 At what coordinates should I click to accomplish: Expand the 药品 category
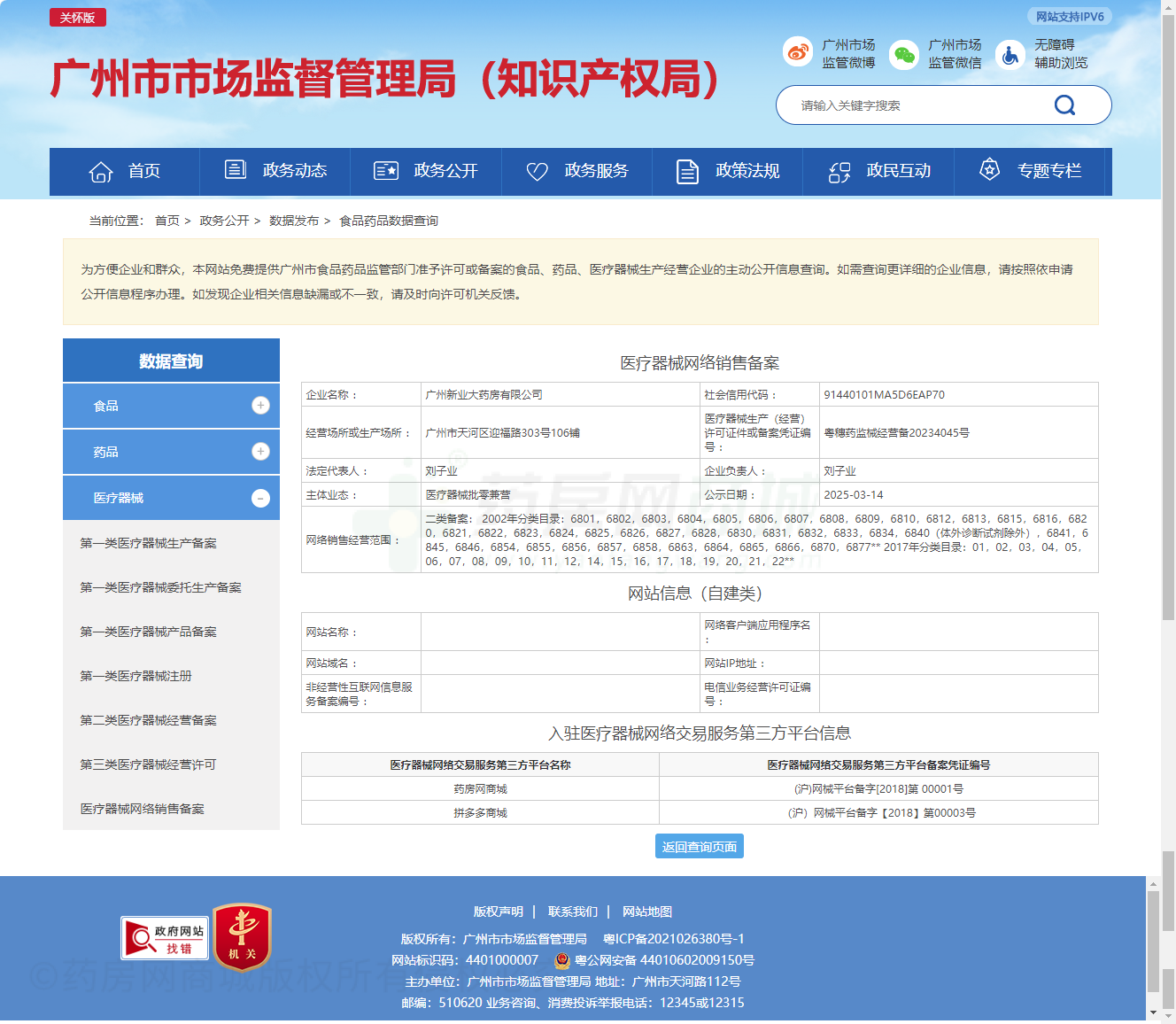(x=259, y=452)
